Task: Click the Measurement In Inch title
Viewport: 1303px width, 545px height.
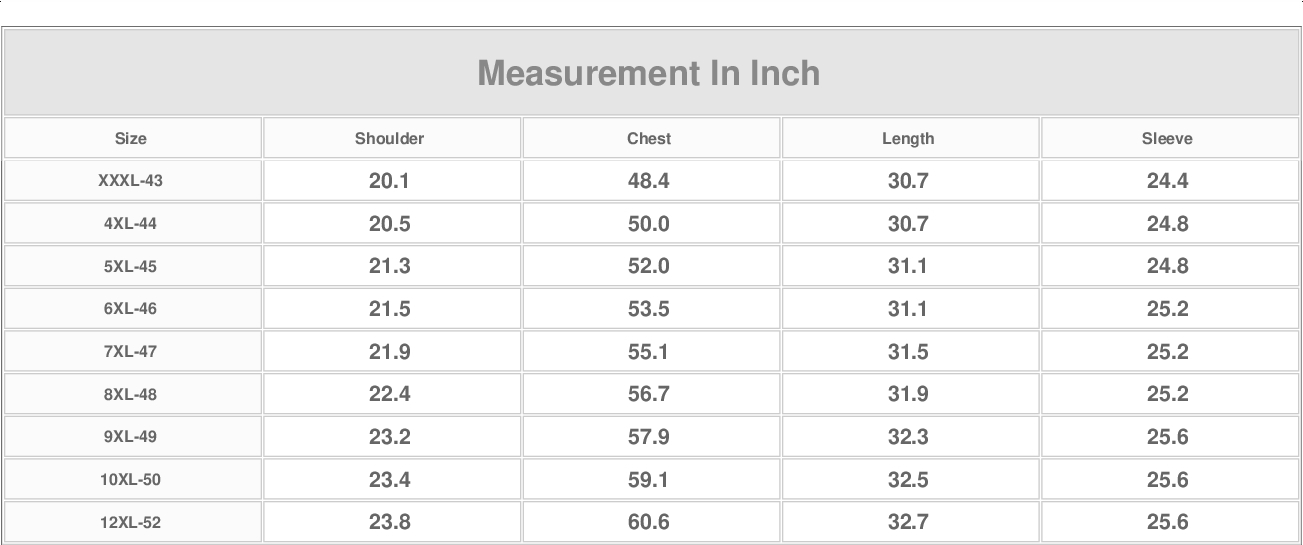Action: [x=649, y=73]
